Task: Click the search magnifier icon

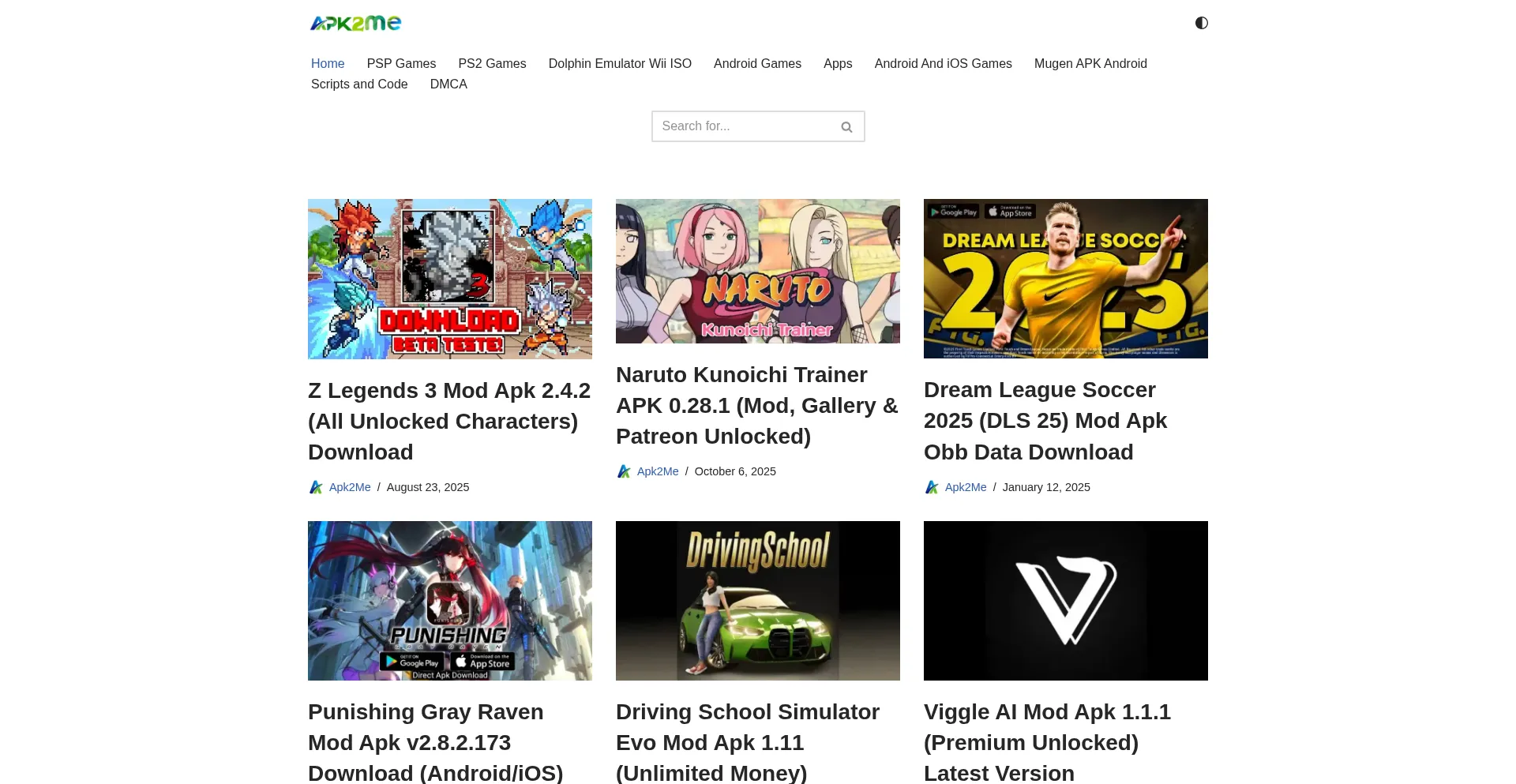Action: (846, 127)
